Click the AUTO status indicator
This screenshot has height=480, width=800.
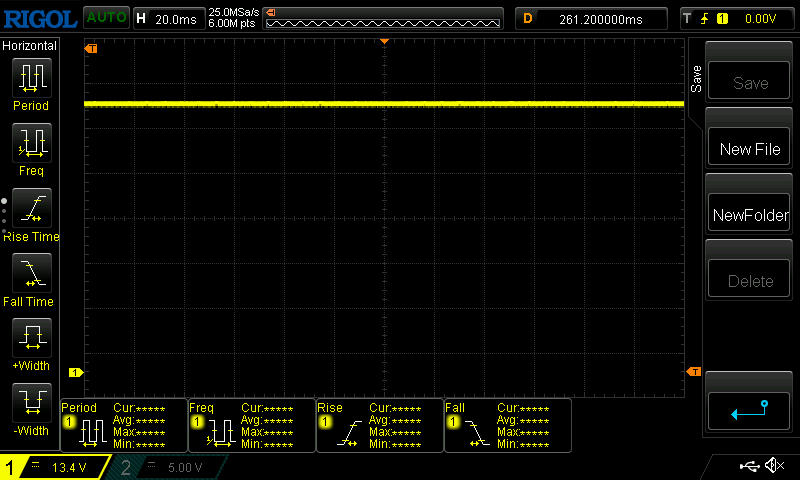coord(105,17)
